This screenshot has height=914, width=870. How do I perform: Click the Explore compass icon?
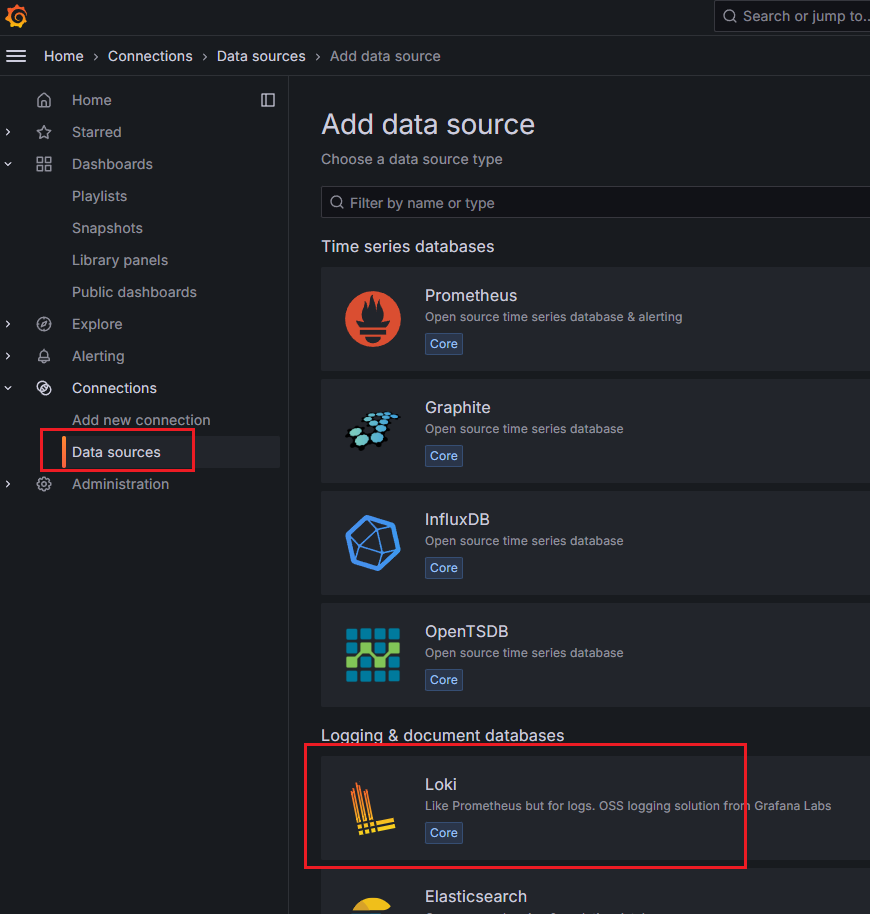44,324
